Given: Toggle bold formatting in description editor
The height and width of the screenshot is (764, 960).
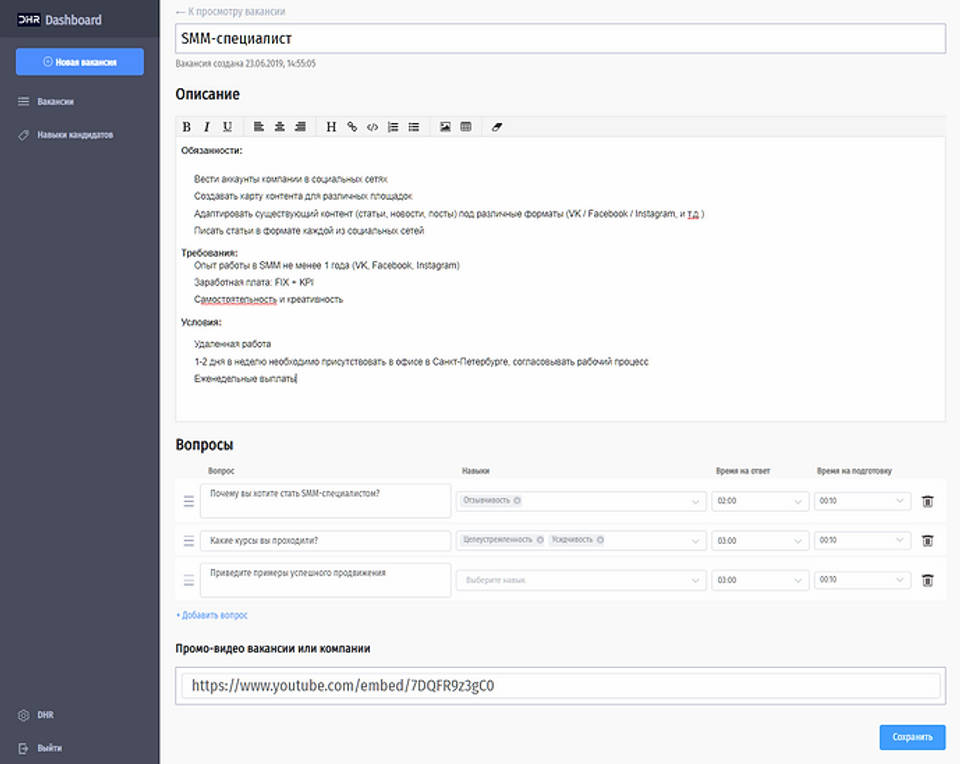Looking at the screenshot, I should point(187,127).
